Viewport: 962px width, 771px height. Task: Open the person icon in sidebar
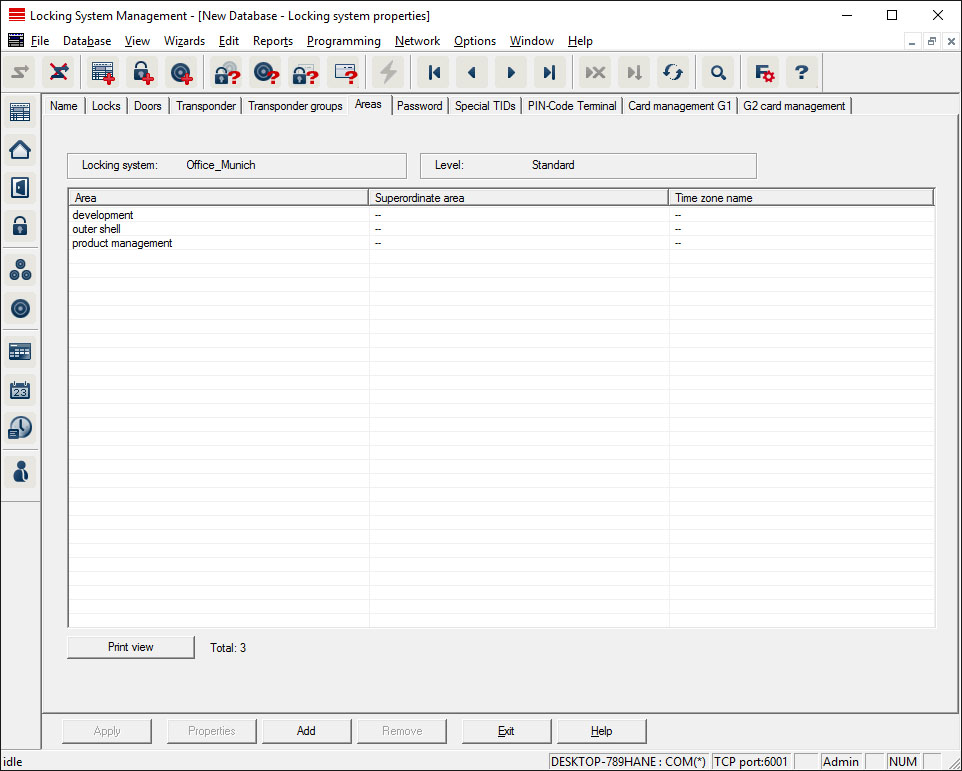[x=20, y=470]
